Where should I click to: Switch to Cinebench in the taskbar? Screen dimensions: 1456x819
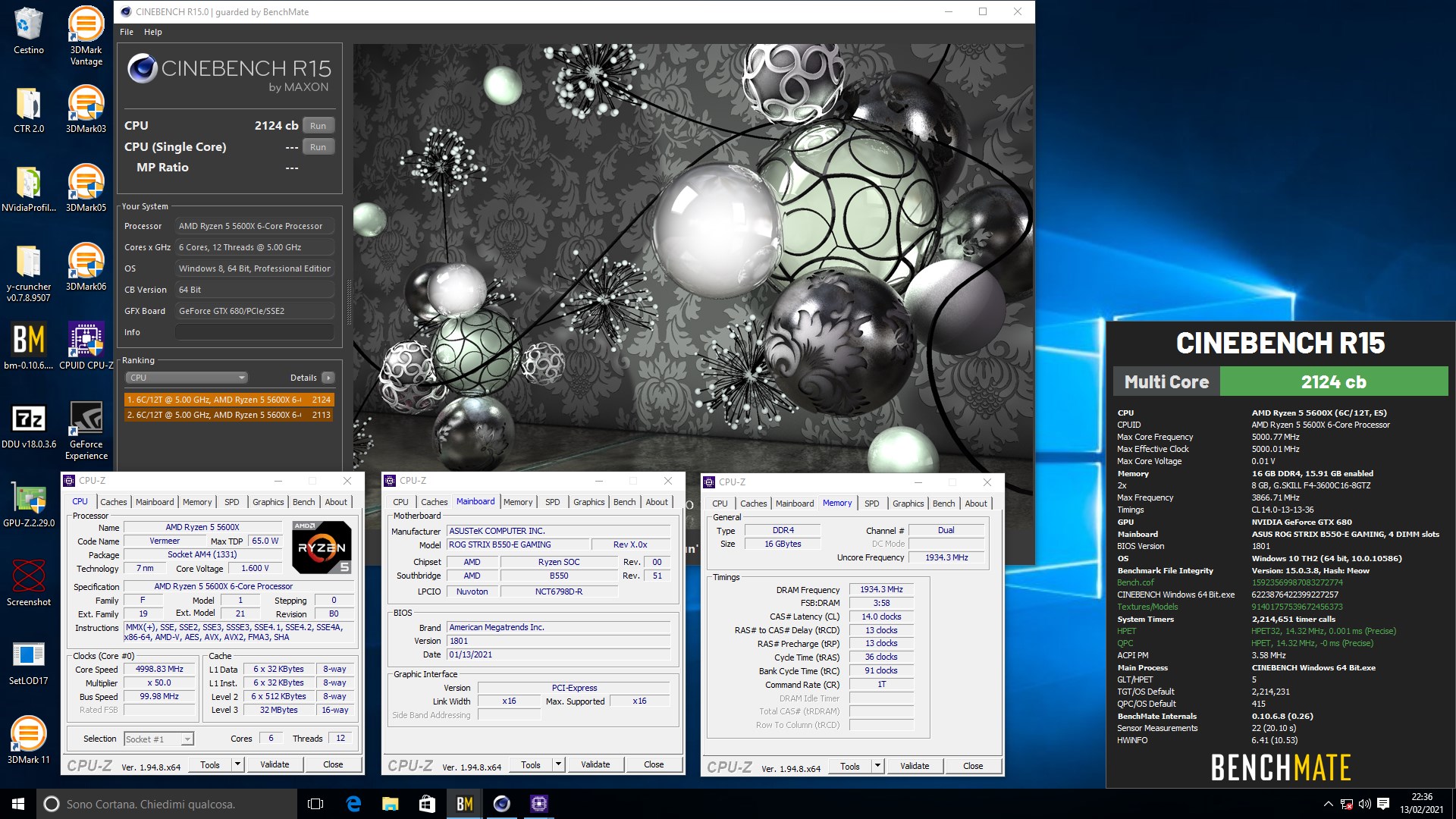point(501,804)
